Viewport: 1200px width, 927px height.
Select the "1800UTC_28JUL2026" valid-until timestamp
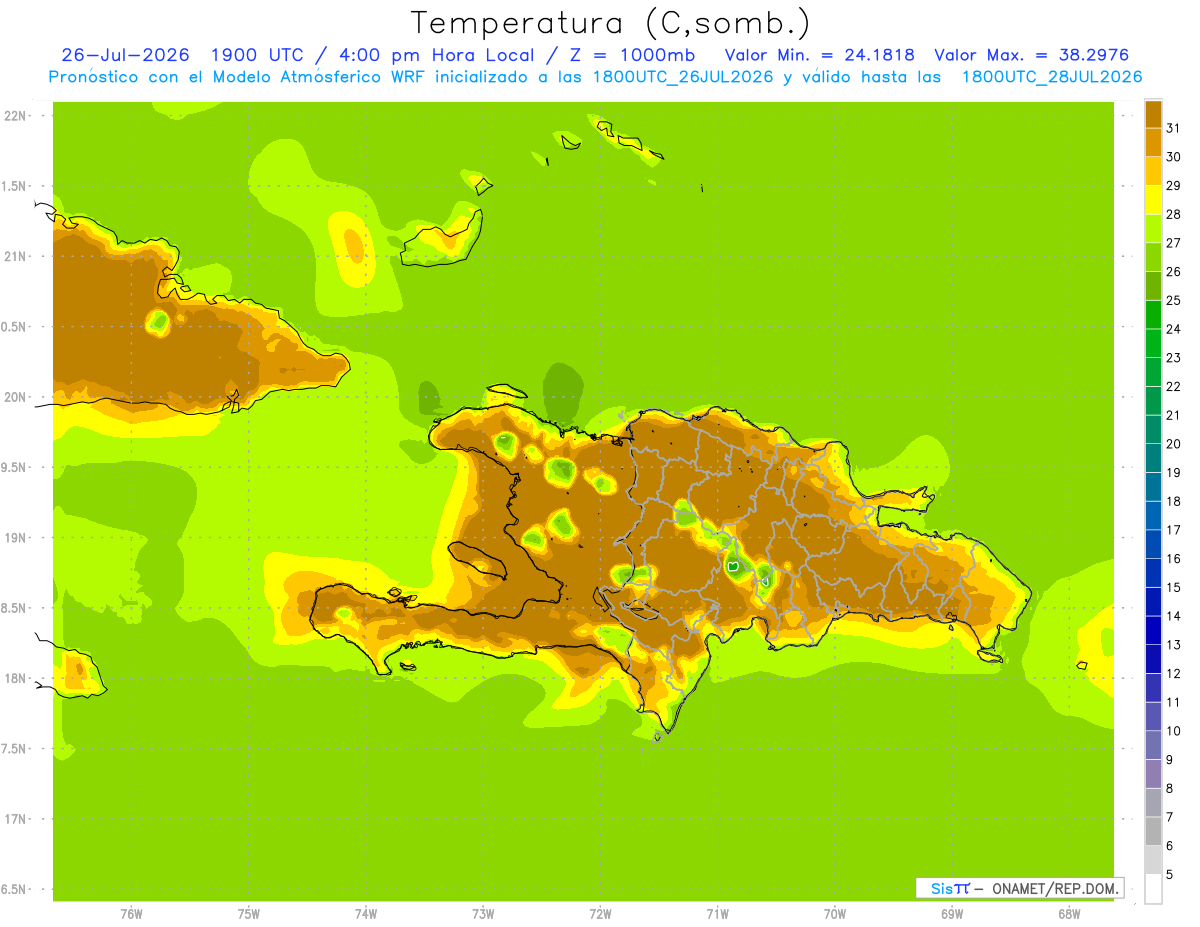tap(1052, 77)
